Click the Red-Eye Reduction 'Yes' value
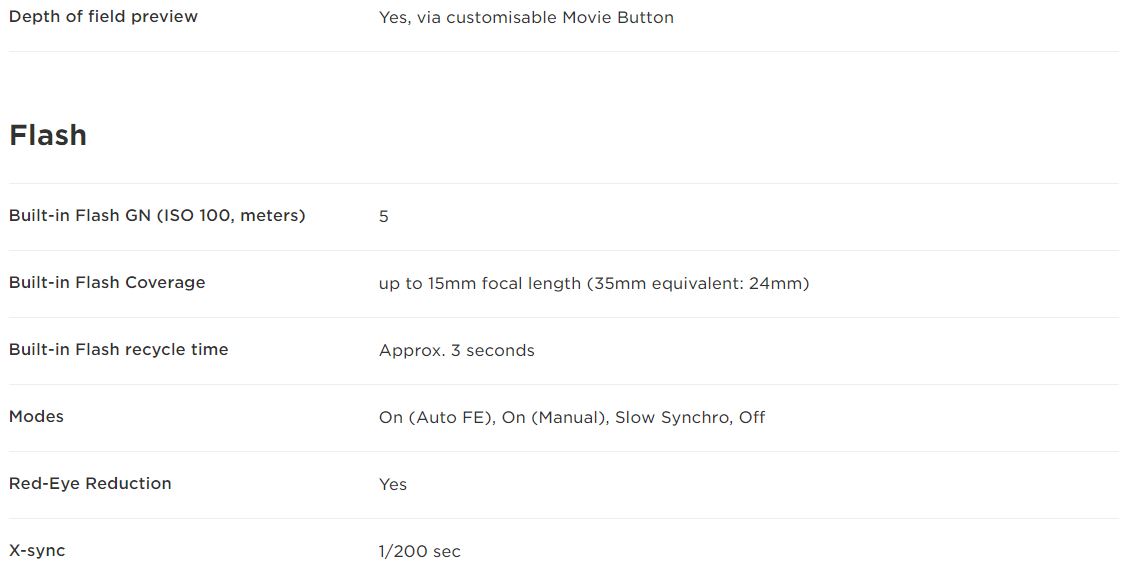Screen dimensions: 1143x565 point(393,485)
